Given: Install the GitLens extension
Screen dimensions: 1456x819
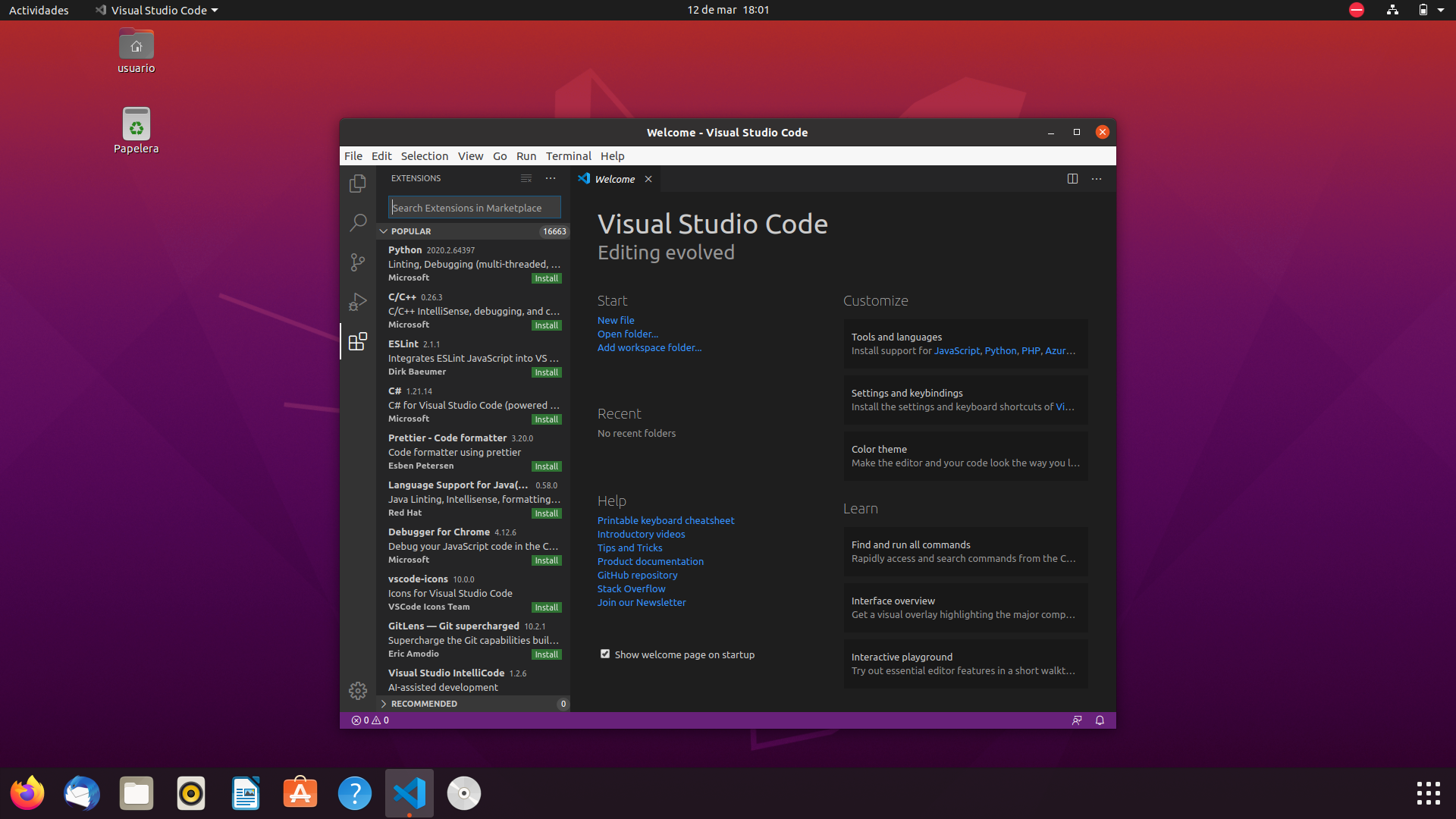Looking at the screenshot, I should [546, 654].
